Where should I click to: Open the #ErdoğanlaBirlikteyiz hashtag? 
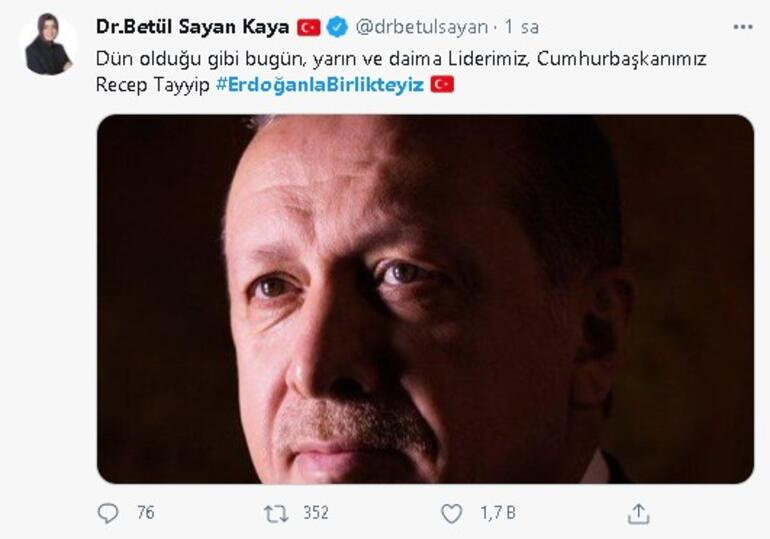coord(320,84)
